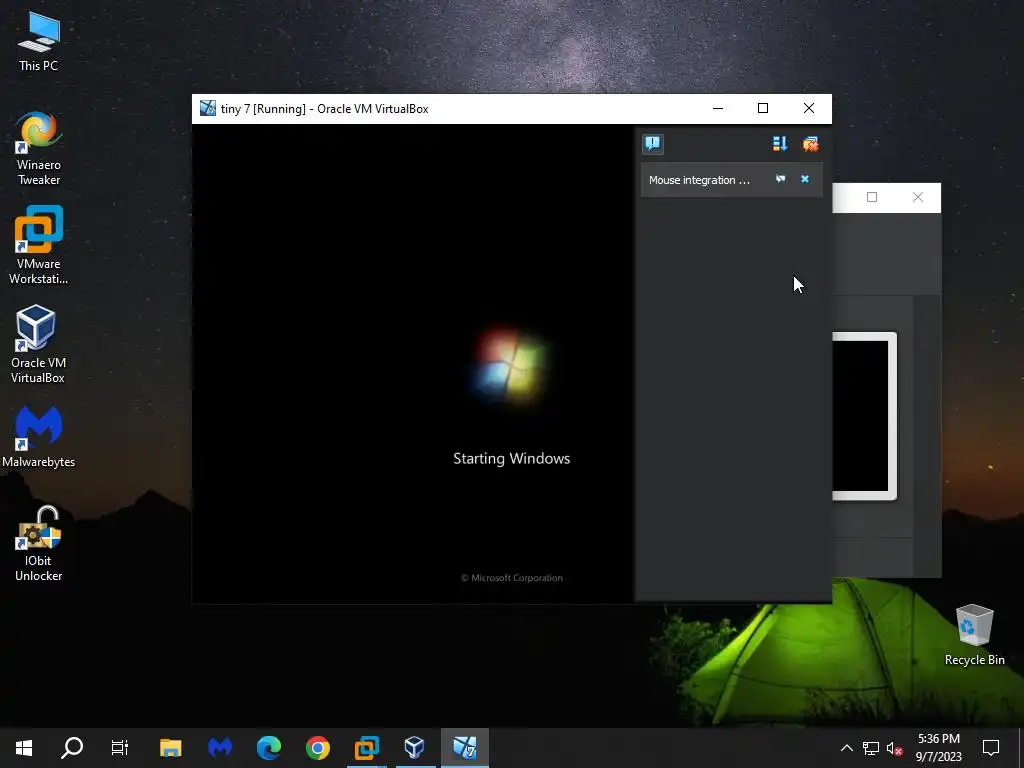Click the delete all finished notifications icon

810,144
